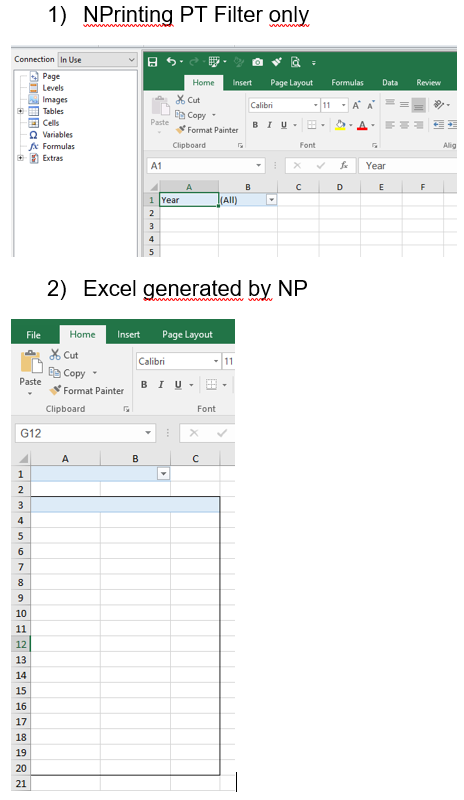The height and width of the screenshot is (800, 464).
Task: Open Insert tab in template editor ribbon
Action: coord(242,83)
